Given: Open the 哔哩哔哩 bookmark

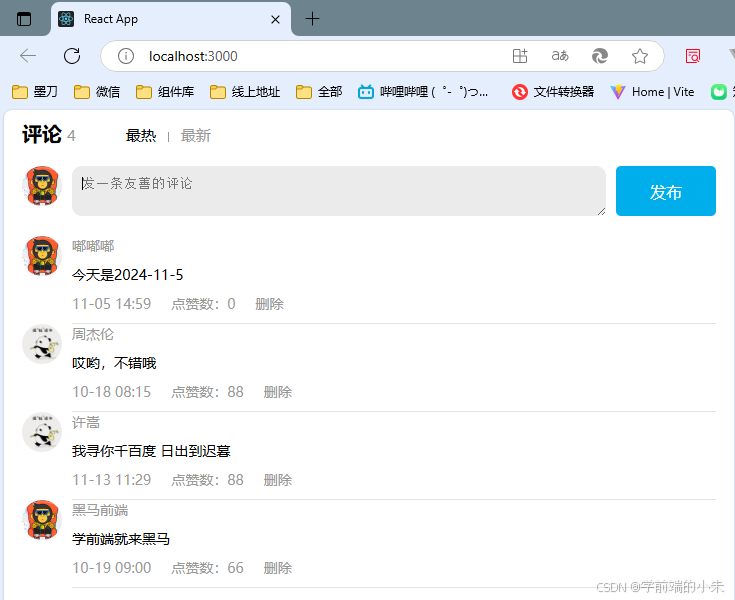Looking at the screenshot, I should pyautogui.click(x=423, y=91).
